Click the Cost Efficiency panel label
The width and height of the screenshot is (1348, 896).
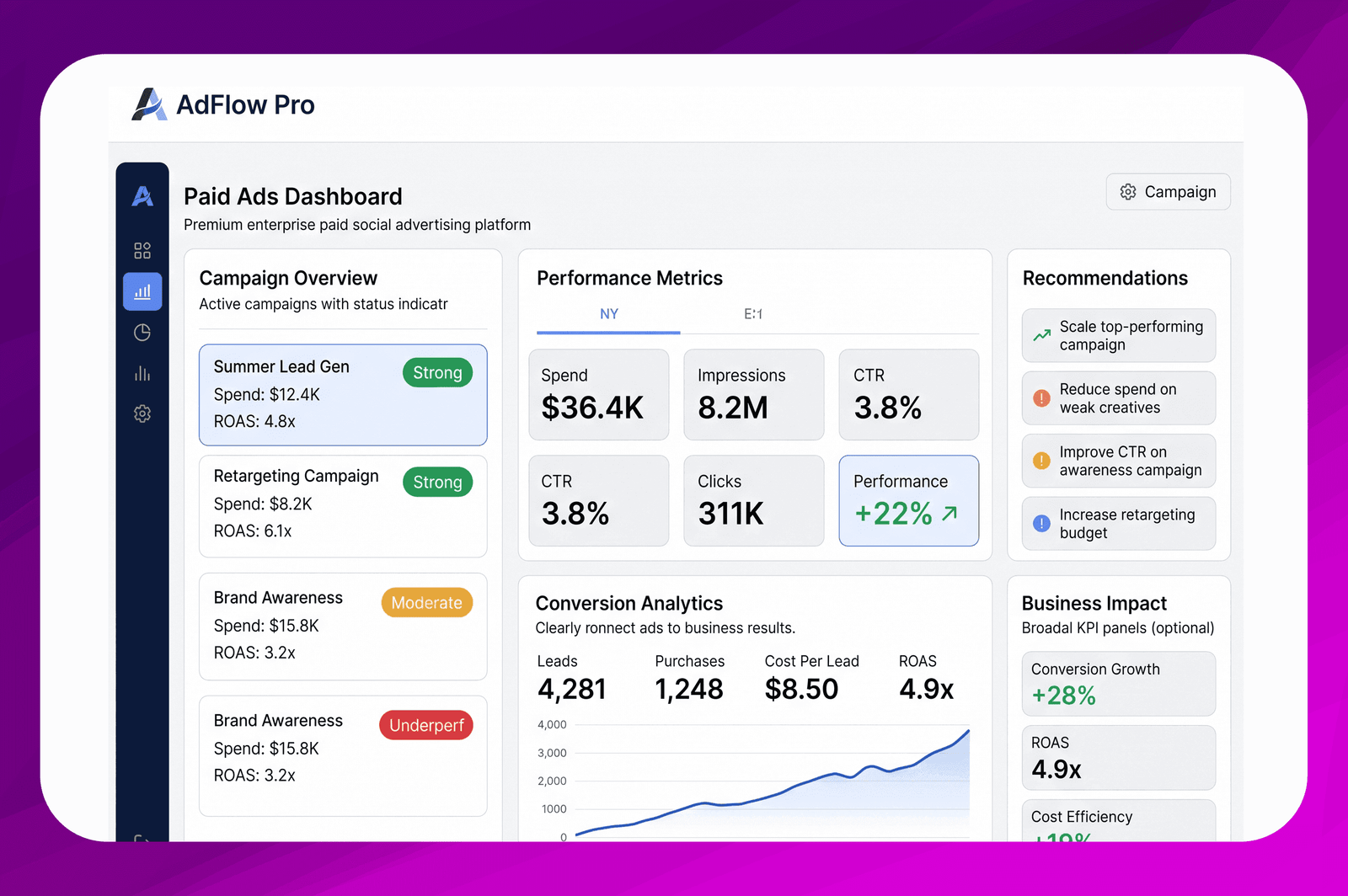[x=1082, y=817]
